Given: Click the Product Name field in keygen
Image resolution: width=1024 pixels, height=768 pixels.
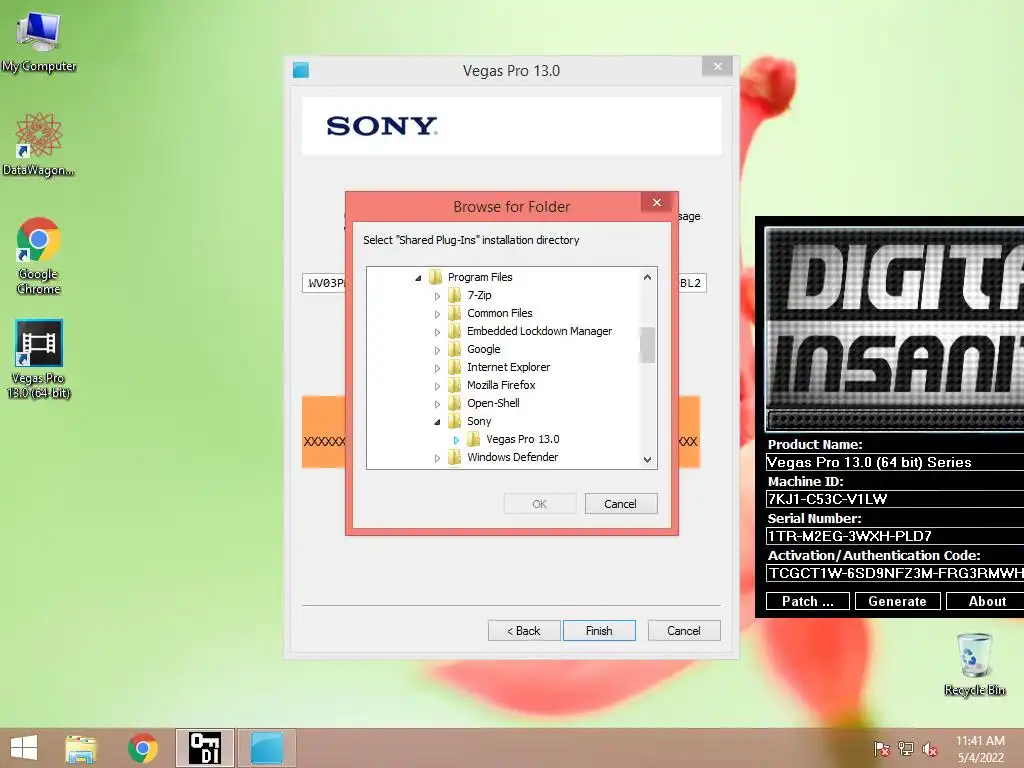Looking at the screenshot, I should pyautogui.click(x=895, y=462).
